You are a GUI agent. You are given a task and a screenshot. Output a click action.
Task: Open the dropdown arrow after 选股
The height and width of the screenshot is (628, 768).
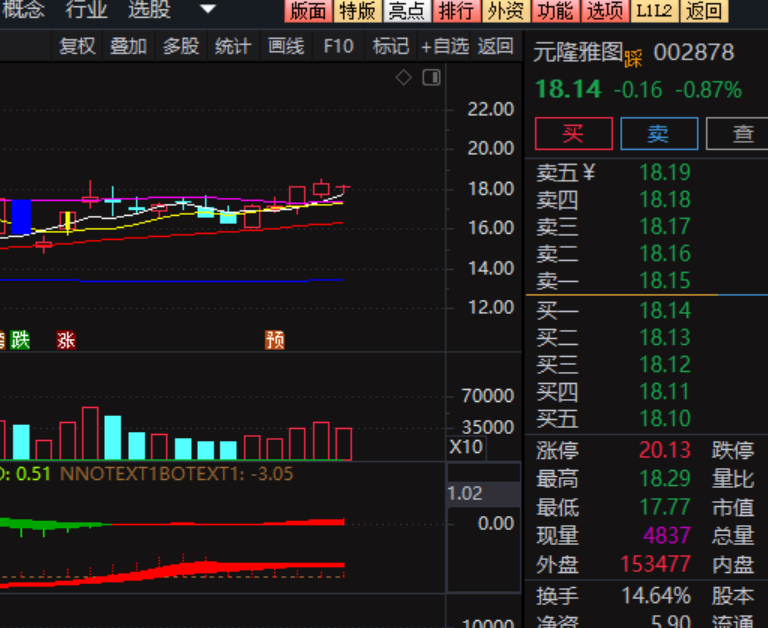(208, 10)
